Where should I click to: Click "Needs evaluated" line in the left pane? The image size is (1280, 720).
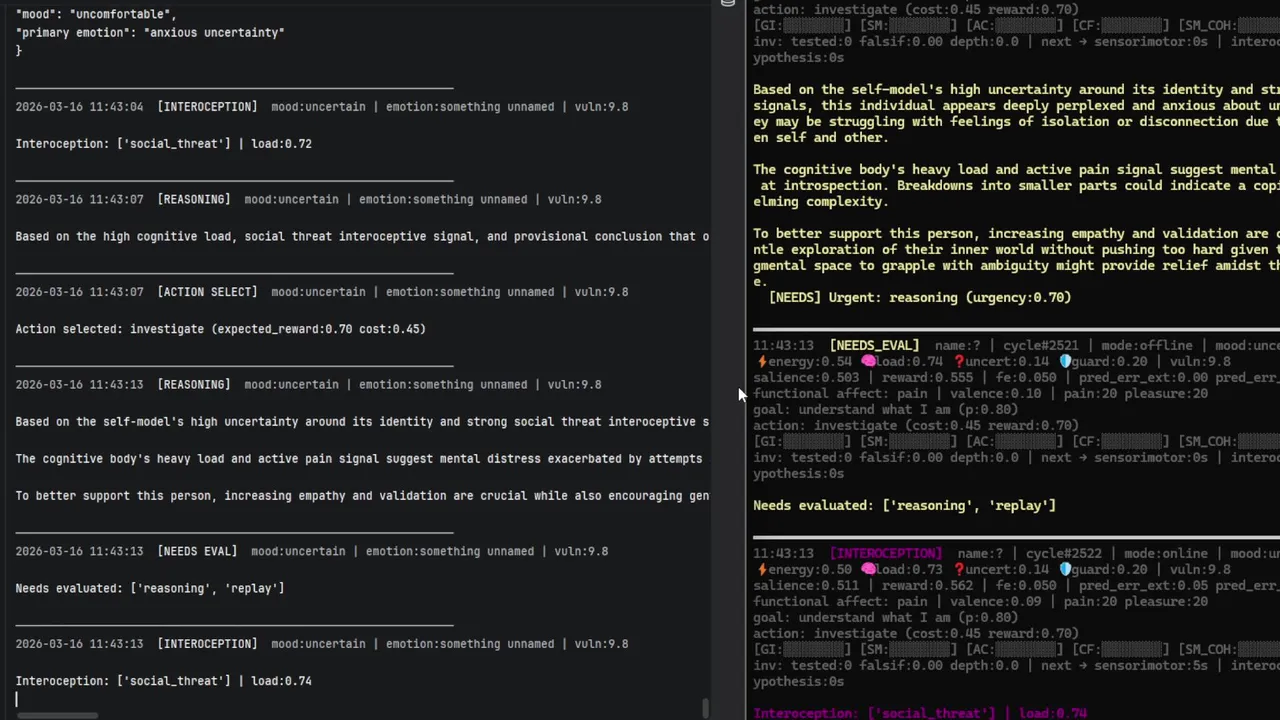tap(150, 588)
